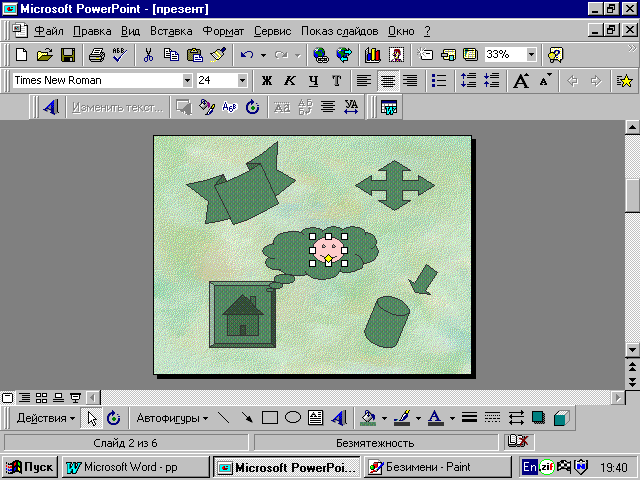This screenshot has height=480, width=640.
Task: Apply font color letter A
Action: click(436, 418)
